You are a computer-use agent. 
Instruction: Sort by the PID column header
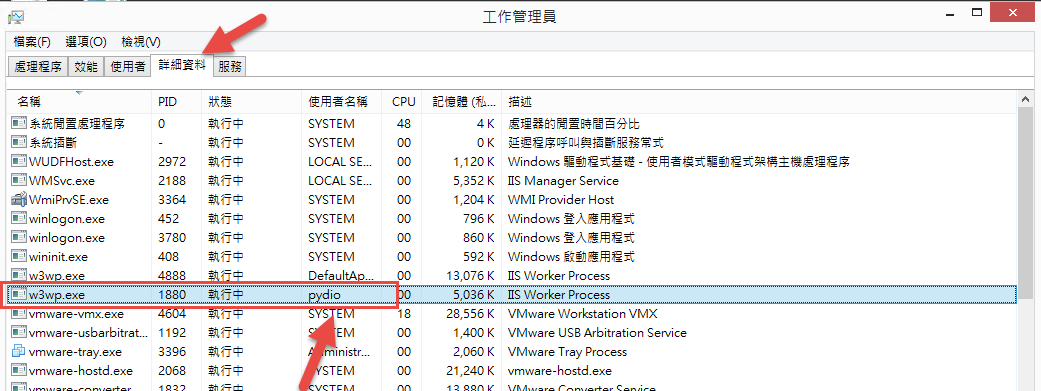(x=176, y=102)
